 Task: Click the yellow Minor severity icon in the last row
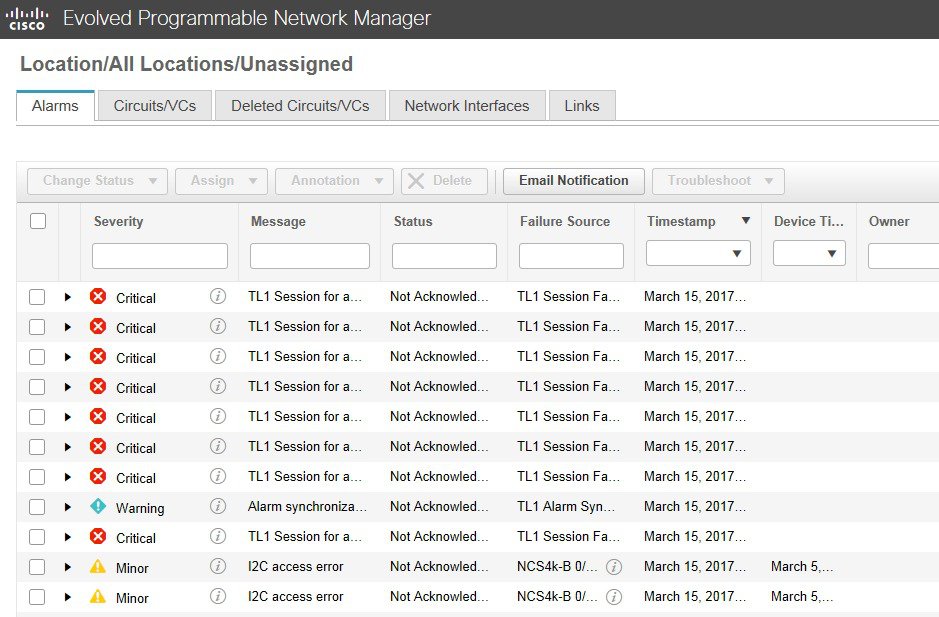[98, 596]
